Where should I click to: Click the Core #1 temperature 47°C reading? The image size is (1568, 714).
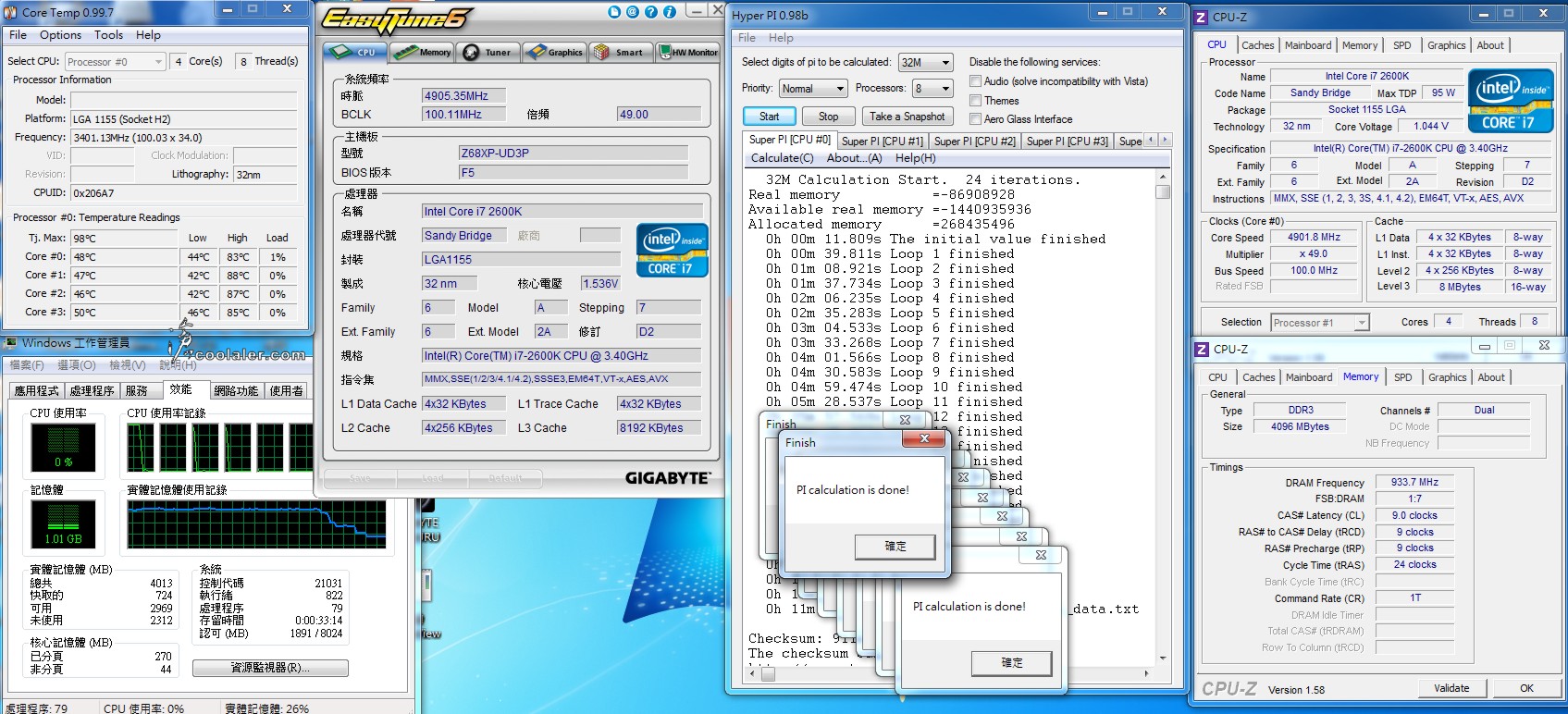click(x=124, y=276)
